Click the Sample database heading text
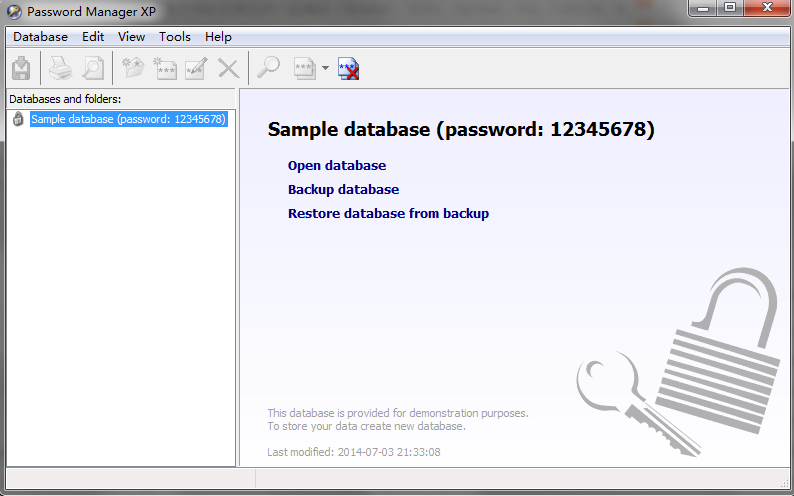Viewport: 794px width, 496px height. 461,130
